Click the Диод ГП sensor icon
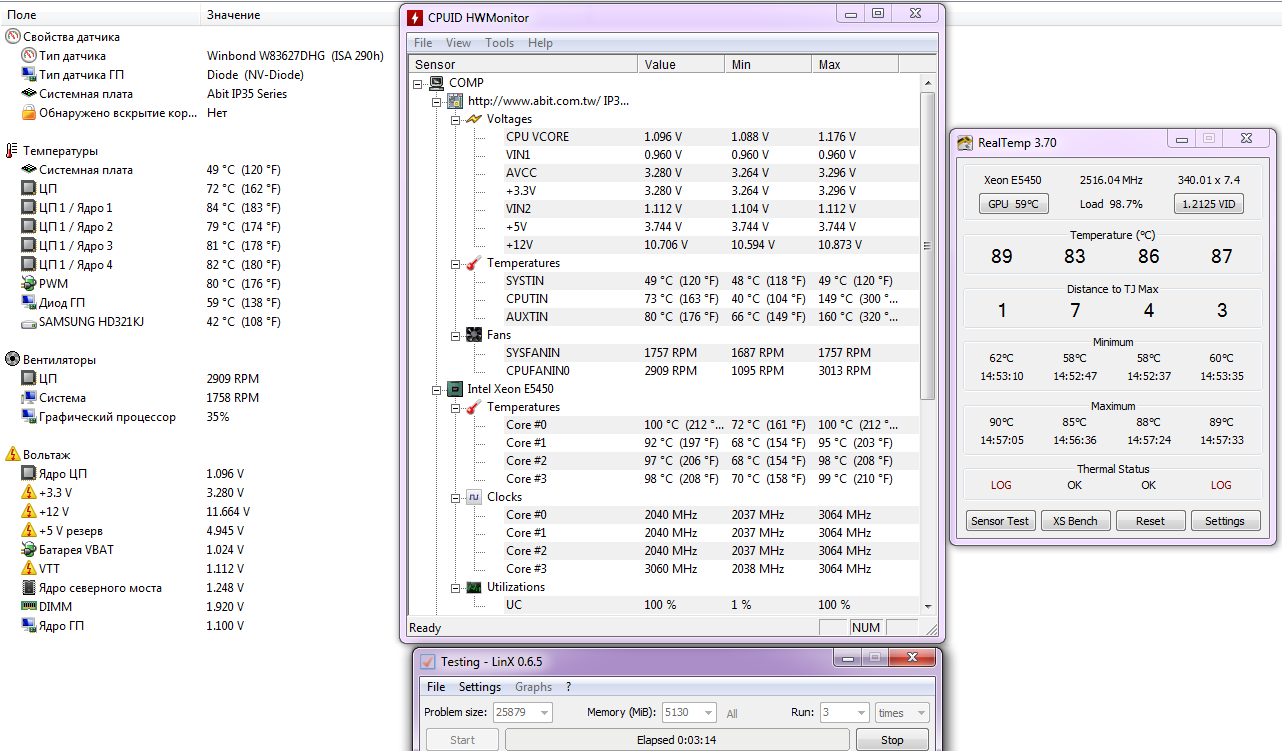The width and height of the screenshot is (1282, 751). [29, 303]
